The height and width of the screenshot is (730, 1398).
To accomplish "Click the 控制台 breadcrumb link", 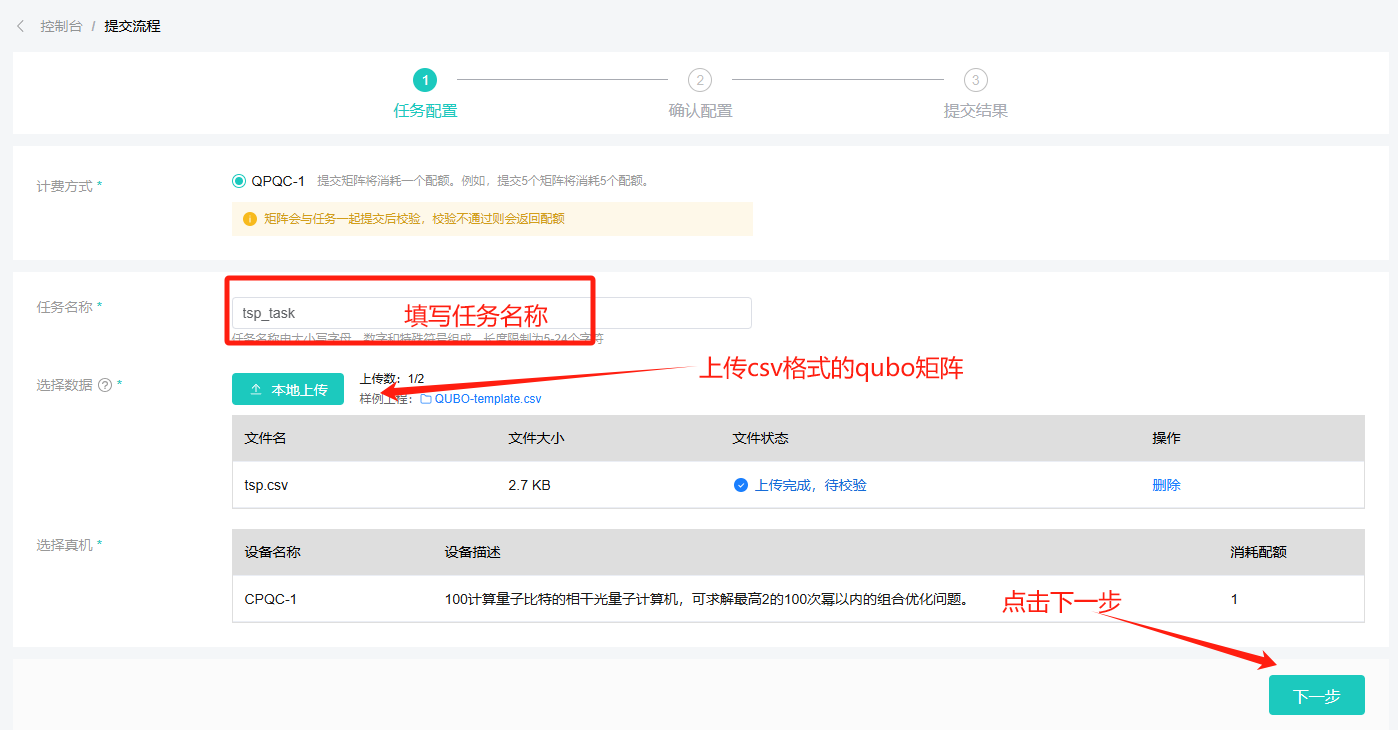I will (x=61, y=26).
